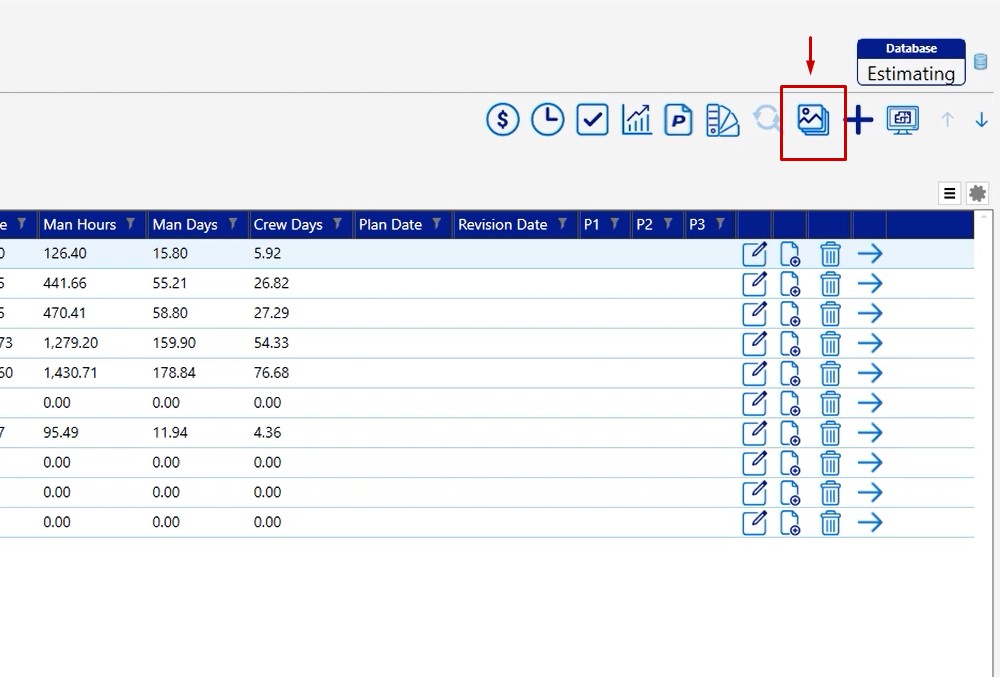Delete the row with 441.66 man hours
The image size is (1000, 677).
(830, 284)
